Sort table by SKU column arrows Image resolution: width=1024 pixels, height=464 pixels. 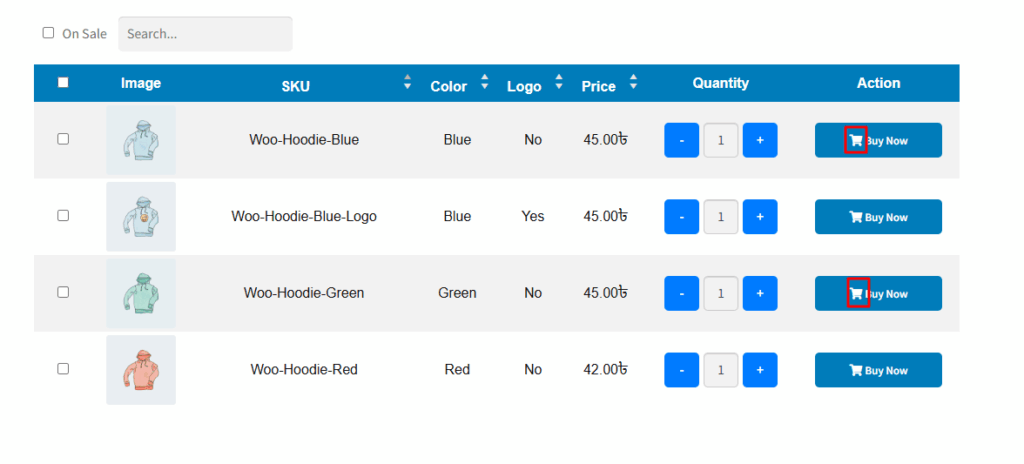coord(408,82)
